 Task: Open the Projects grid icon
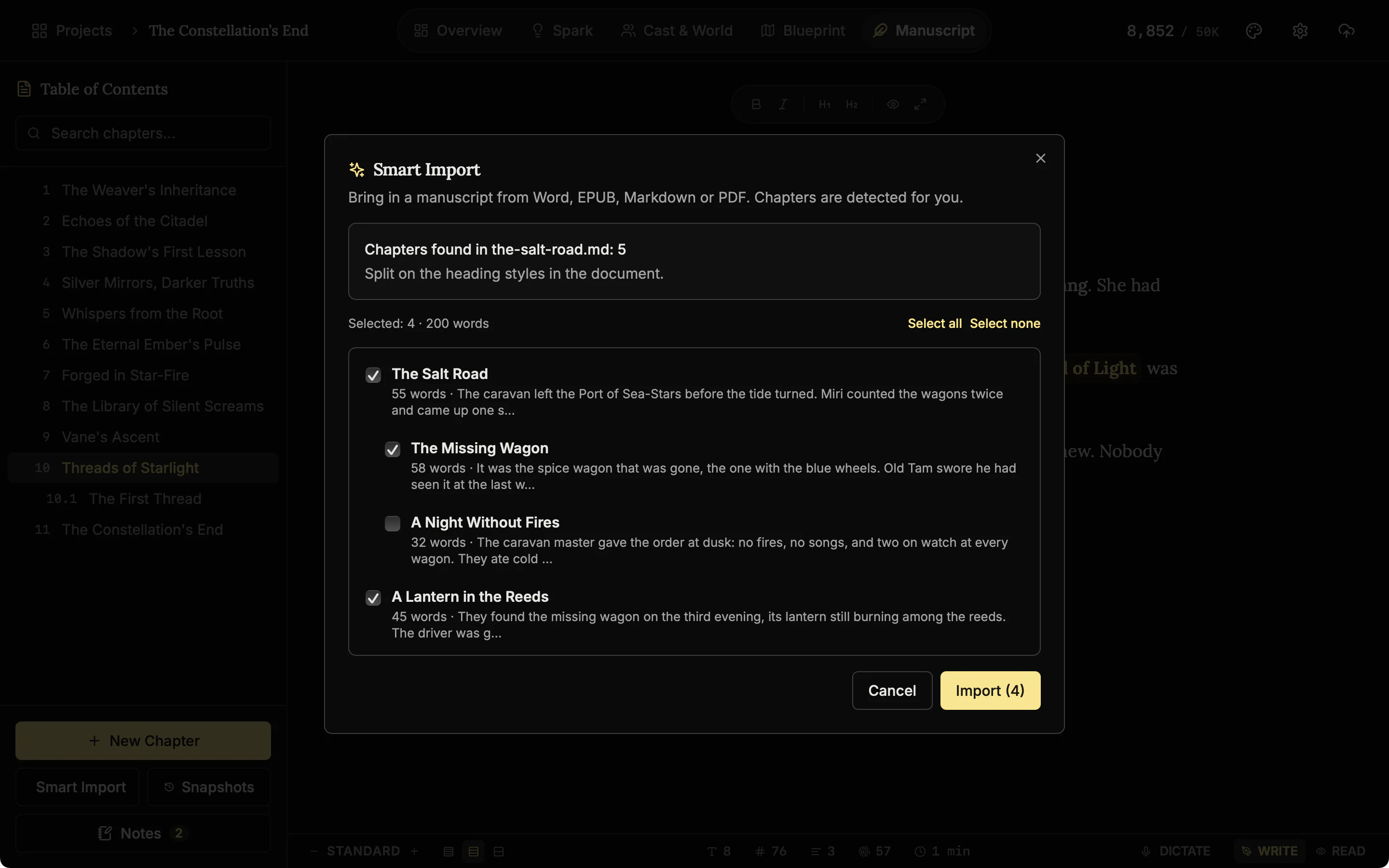click(40, 30)
